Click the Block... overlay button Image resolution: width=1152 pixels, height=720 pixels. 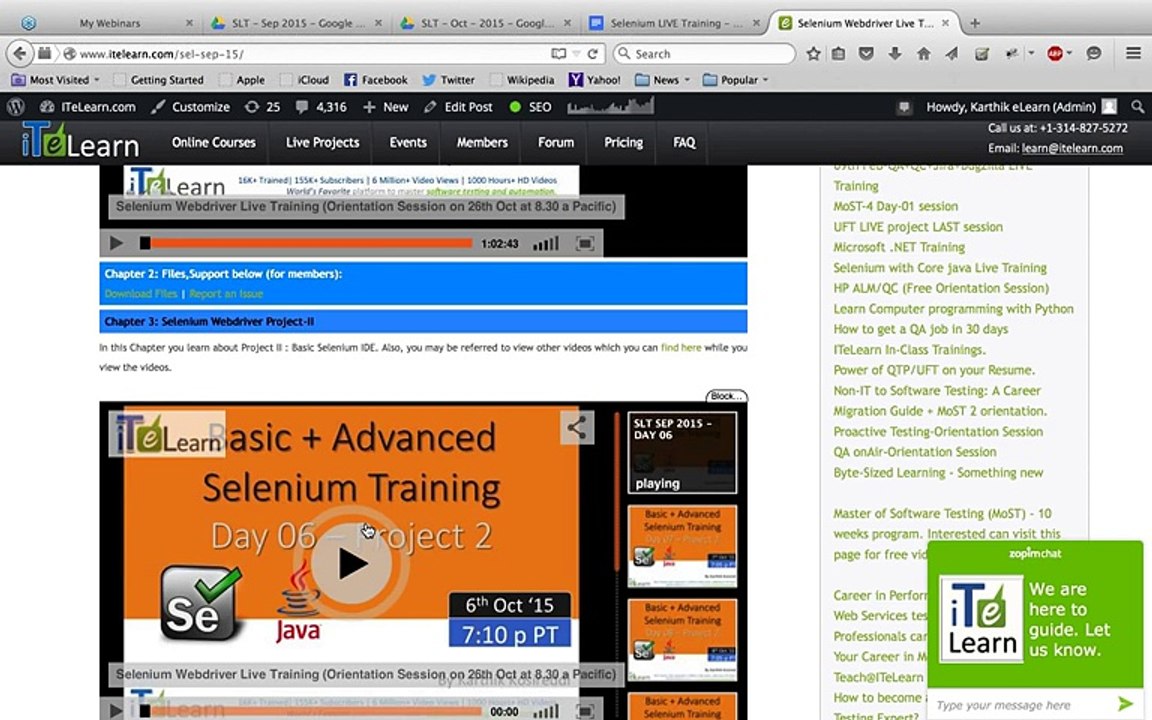coord(727,396)
